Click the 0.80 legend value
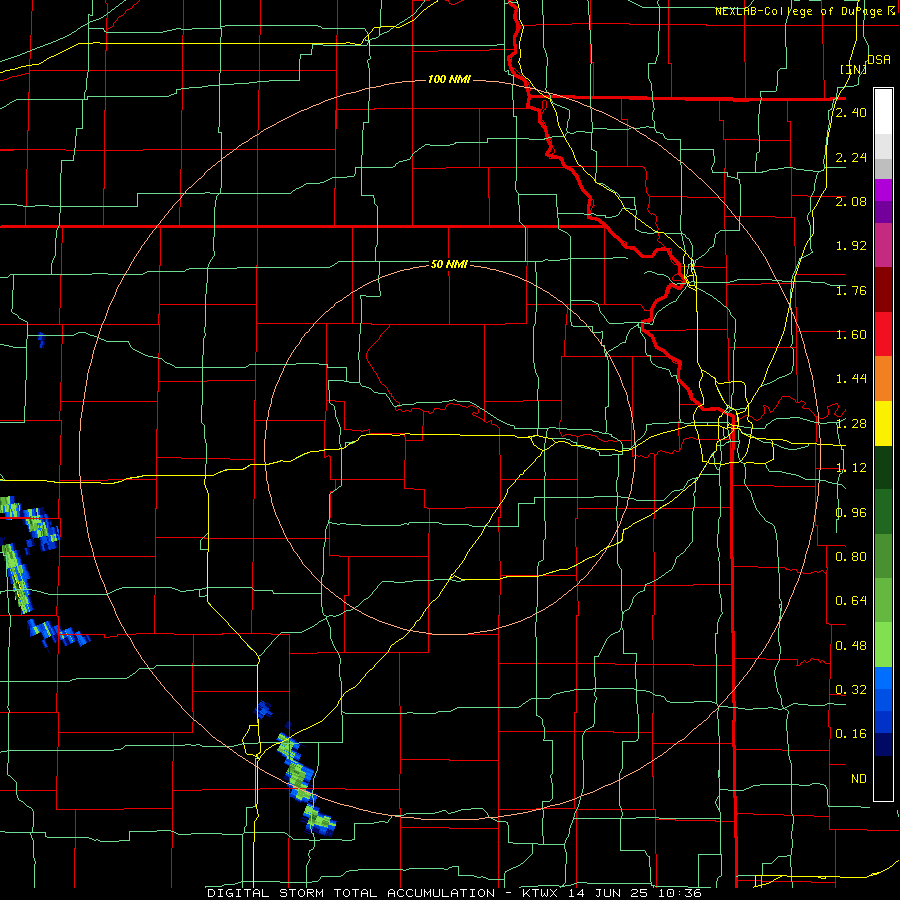900x900 pixels. tap(851, 557)
